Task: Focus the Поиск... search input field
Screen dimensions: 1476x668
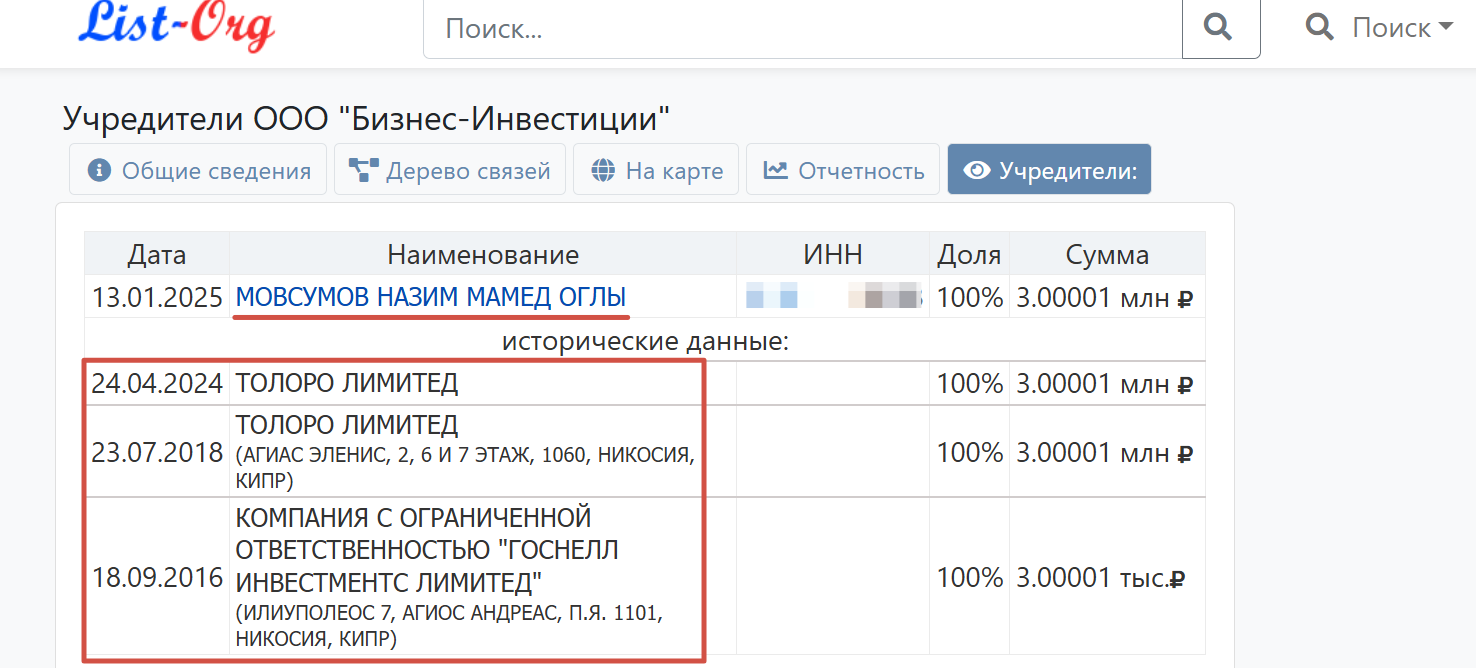Action: coord(802,28)
